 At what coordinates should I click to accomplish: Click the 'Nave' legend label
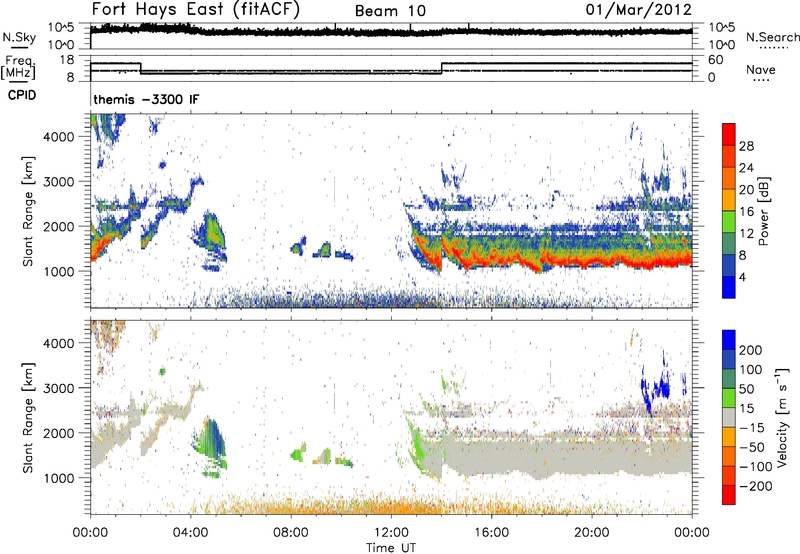tap(761, 70)
